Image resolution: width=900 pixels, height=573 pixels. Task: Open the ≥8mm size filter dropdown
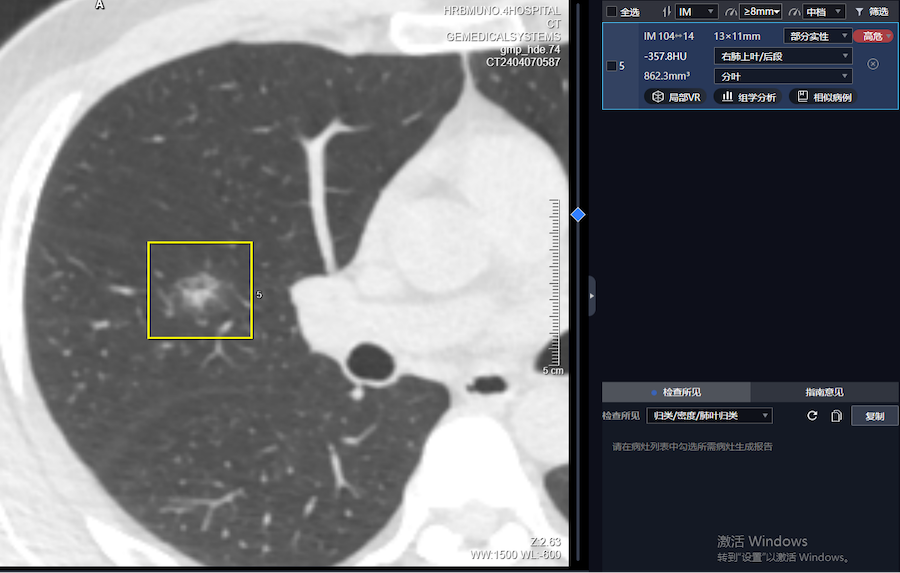pyautogui.click(x=760, y=12)
